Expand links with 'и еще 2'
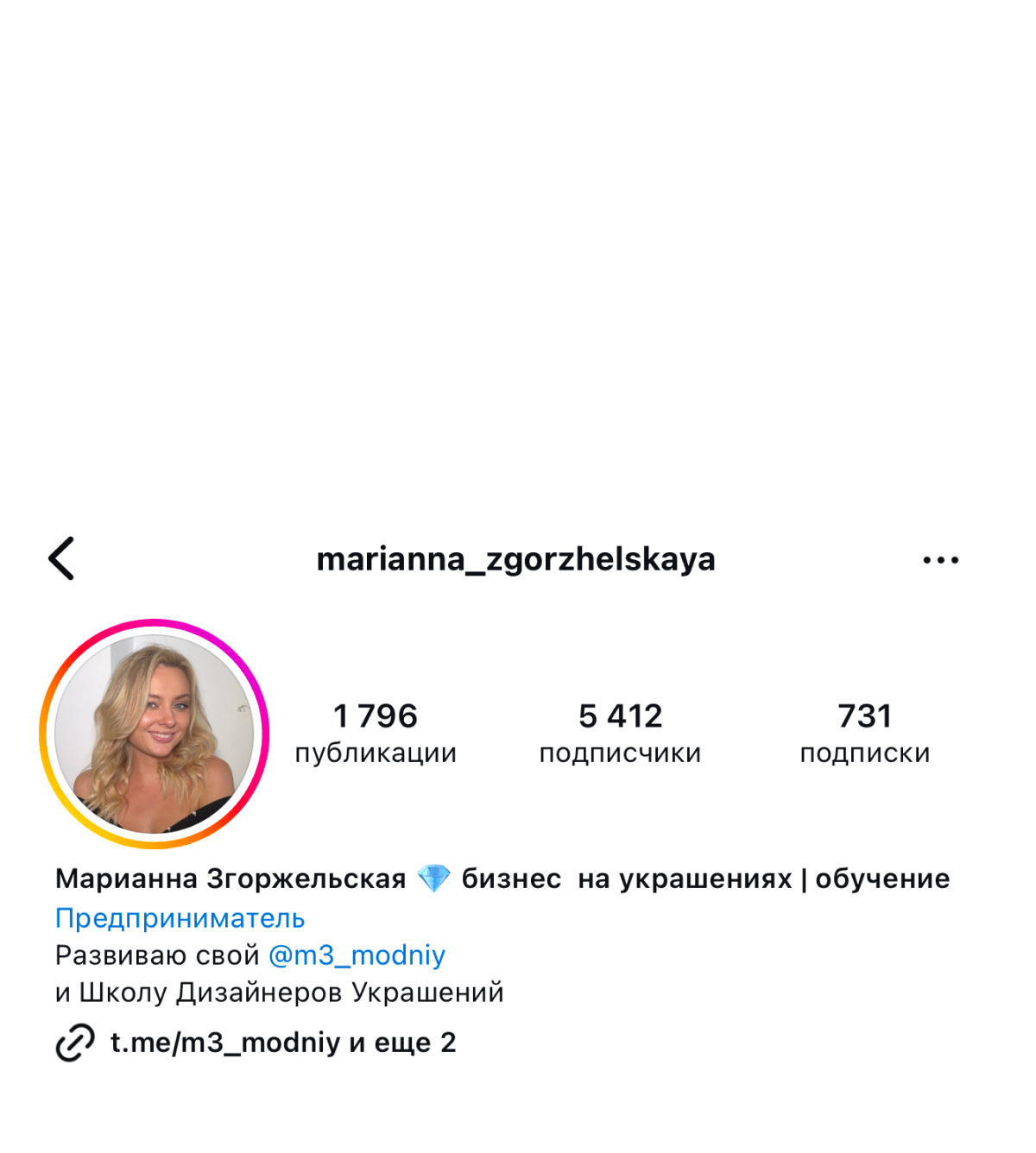The width and height of the screenshot is (1036, 1153). click(x=402, y=1043)
